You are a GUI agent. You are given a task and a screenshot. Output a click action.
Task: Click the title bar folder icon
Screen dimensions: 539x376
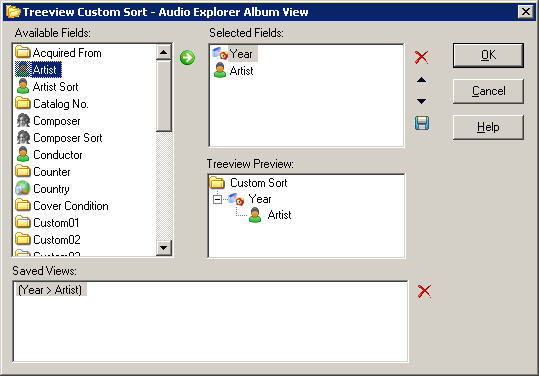coord(13,11)
